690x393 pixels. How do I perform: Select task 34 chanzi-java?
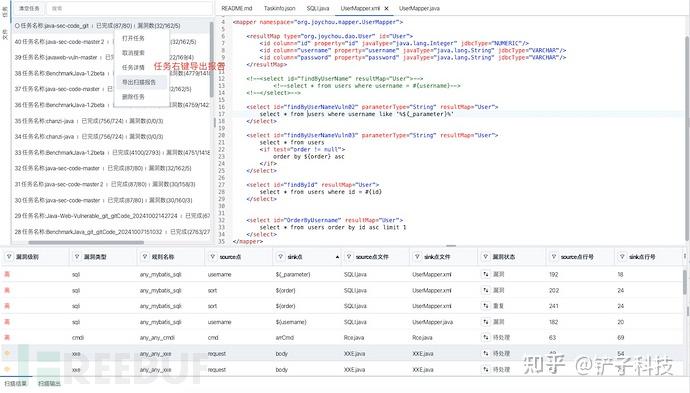tap(111, 137)
